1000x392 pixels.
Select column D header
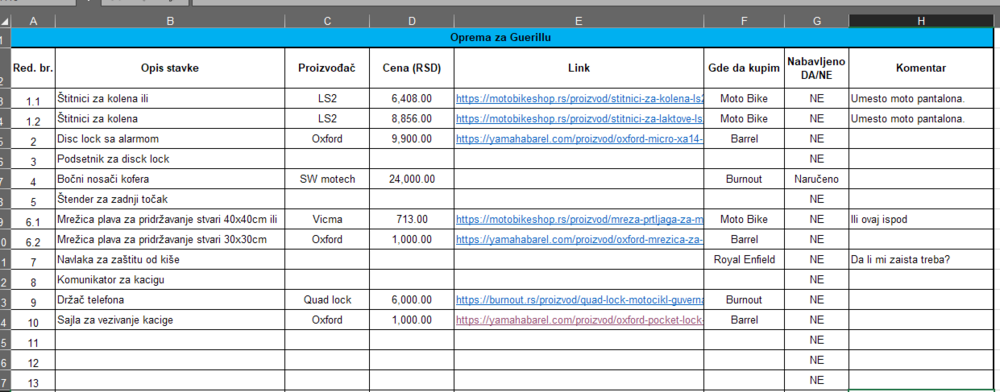coord(411,22)
